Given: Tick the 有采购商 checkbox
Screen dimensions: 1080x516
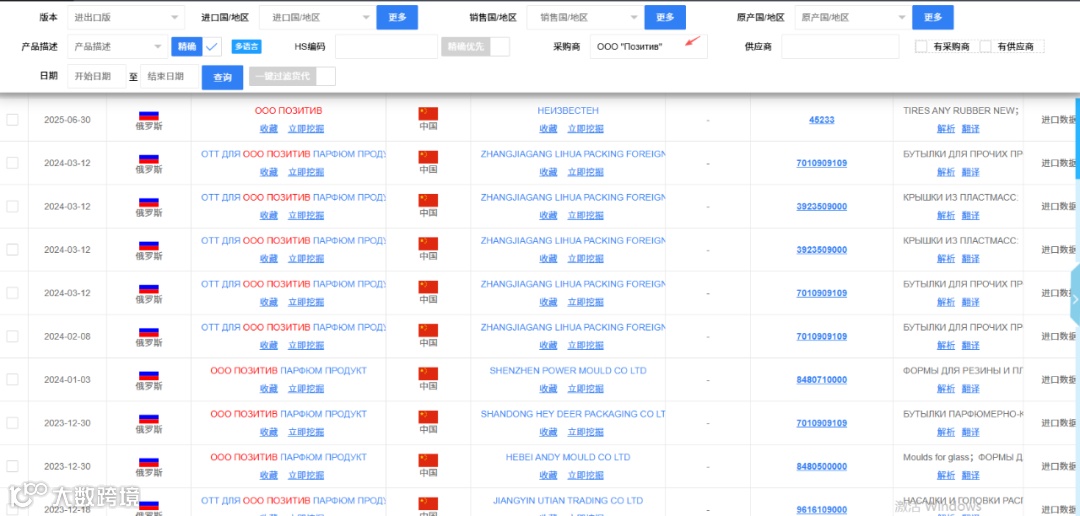Looking at the screenshot, I should pos(922,46).
